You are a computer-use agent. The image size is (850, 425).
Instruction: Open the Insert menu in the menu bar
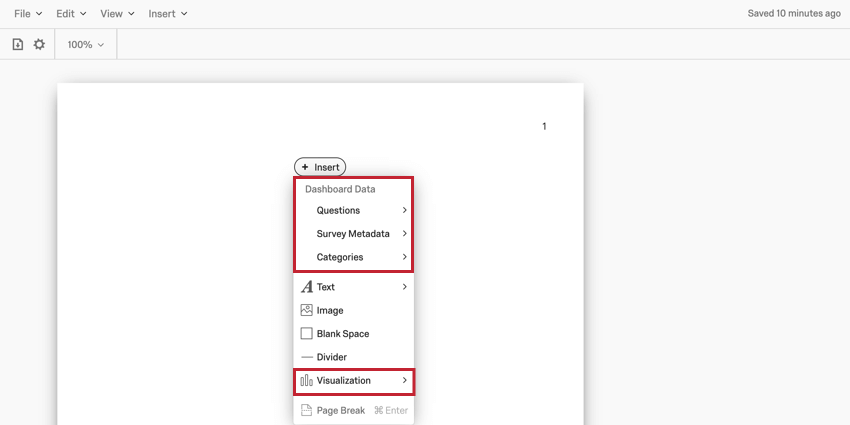click(168, 14)
